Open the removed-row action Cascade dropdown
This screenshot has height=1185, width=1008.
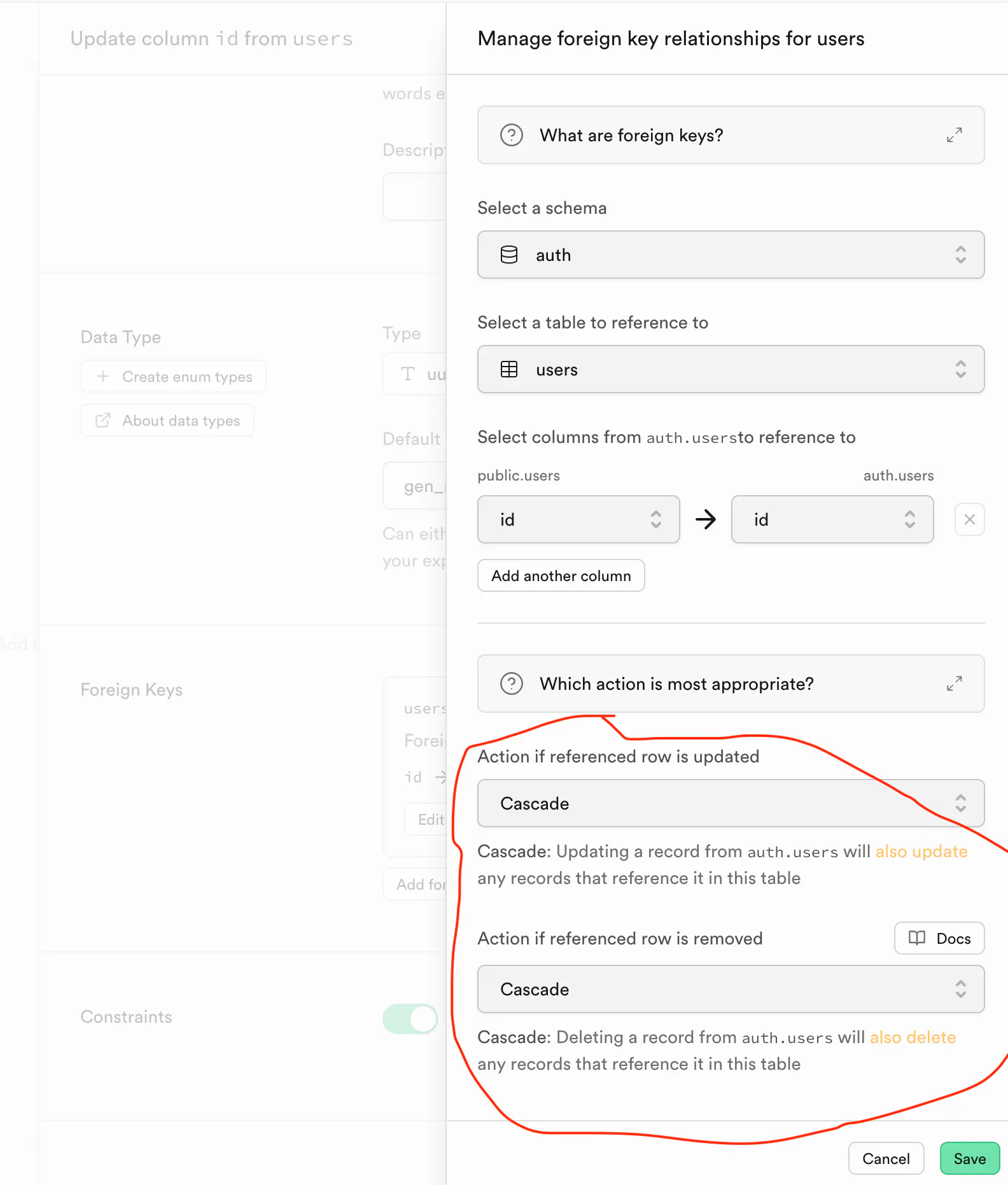[x=731, y=989]
